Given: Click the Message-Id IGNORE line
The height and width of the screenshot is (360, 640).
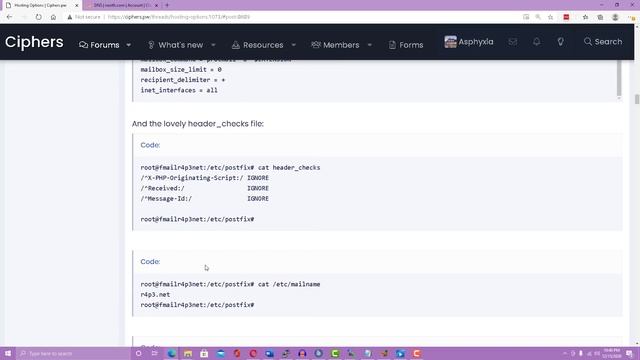Looking at the screenshot, I should click(204, 199).
